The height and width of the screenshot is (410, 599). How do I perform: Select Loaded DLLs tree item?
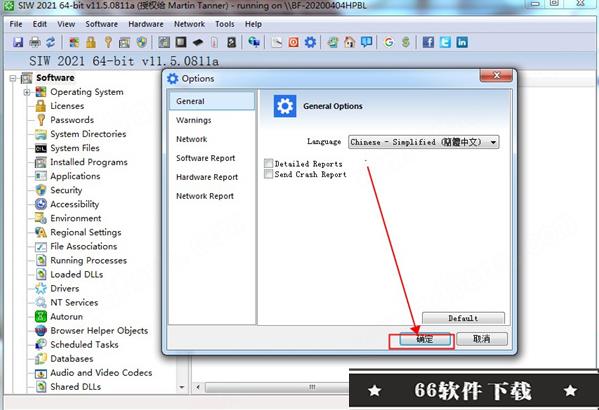(77, 274)
